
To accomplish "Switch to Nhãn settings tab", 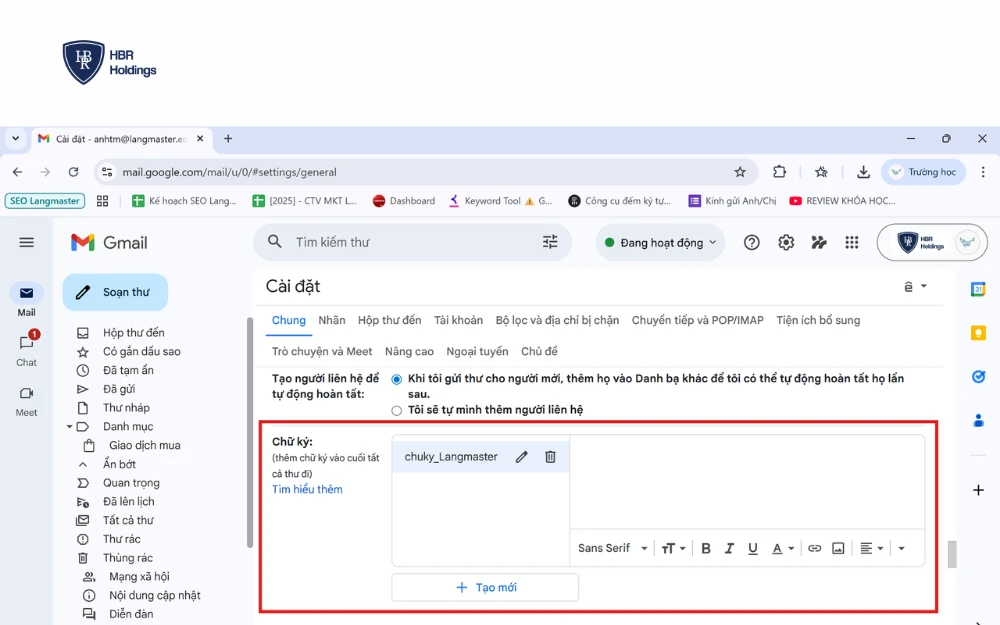I will coord(332,320).
